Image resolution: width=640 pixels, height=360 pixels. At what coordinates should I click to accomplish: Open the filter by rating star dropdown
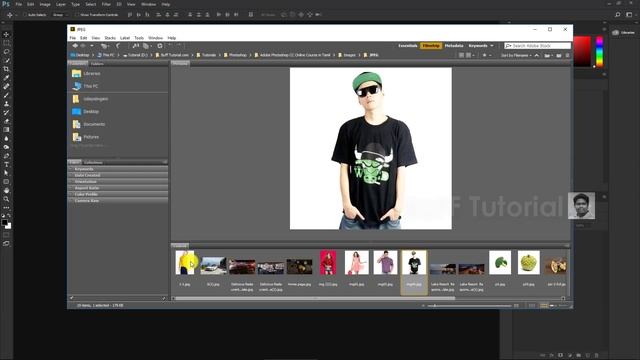coord(487,55)
